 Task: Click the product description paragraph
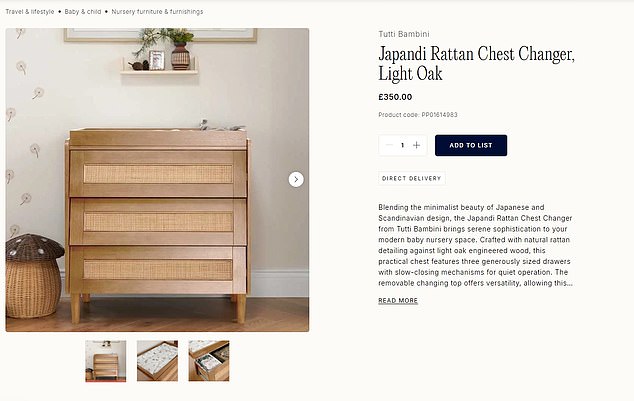475,245
